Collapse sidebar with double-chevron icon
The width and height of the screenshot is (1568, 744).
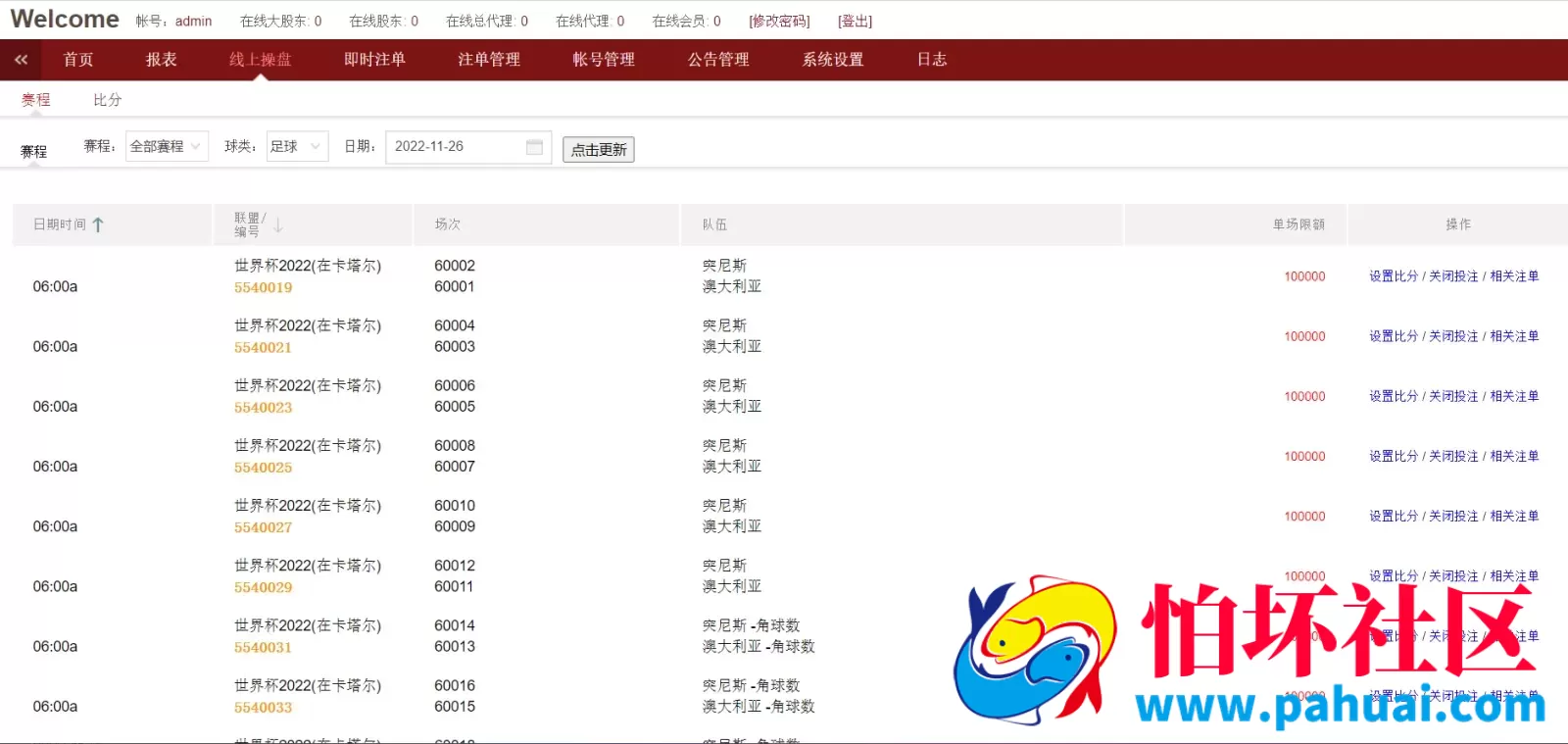point(21,60)
